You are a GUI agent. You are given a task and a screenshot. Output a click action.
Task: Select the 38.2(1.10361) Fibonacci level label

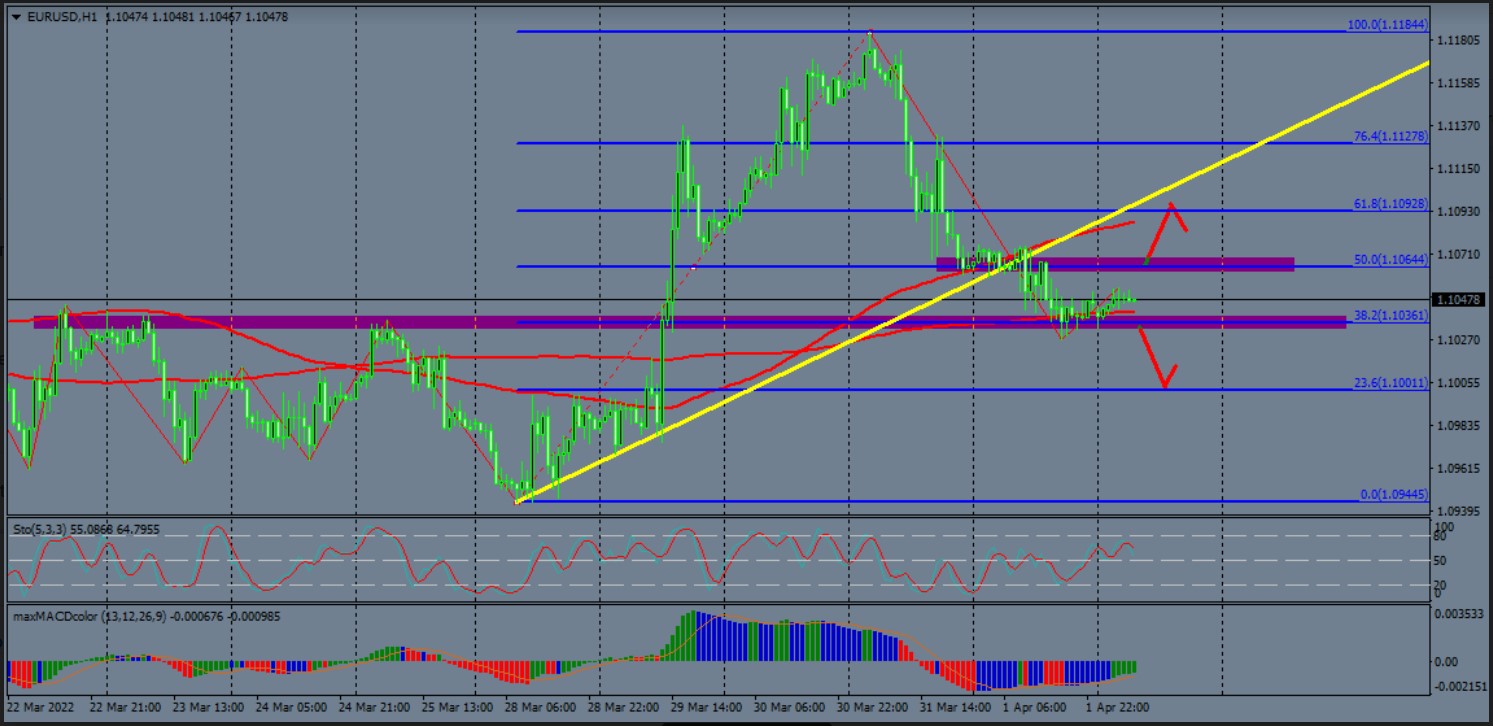(x=1391, y=315)
